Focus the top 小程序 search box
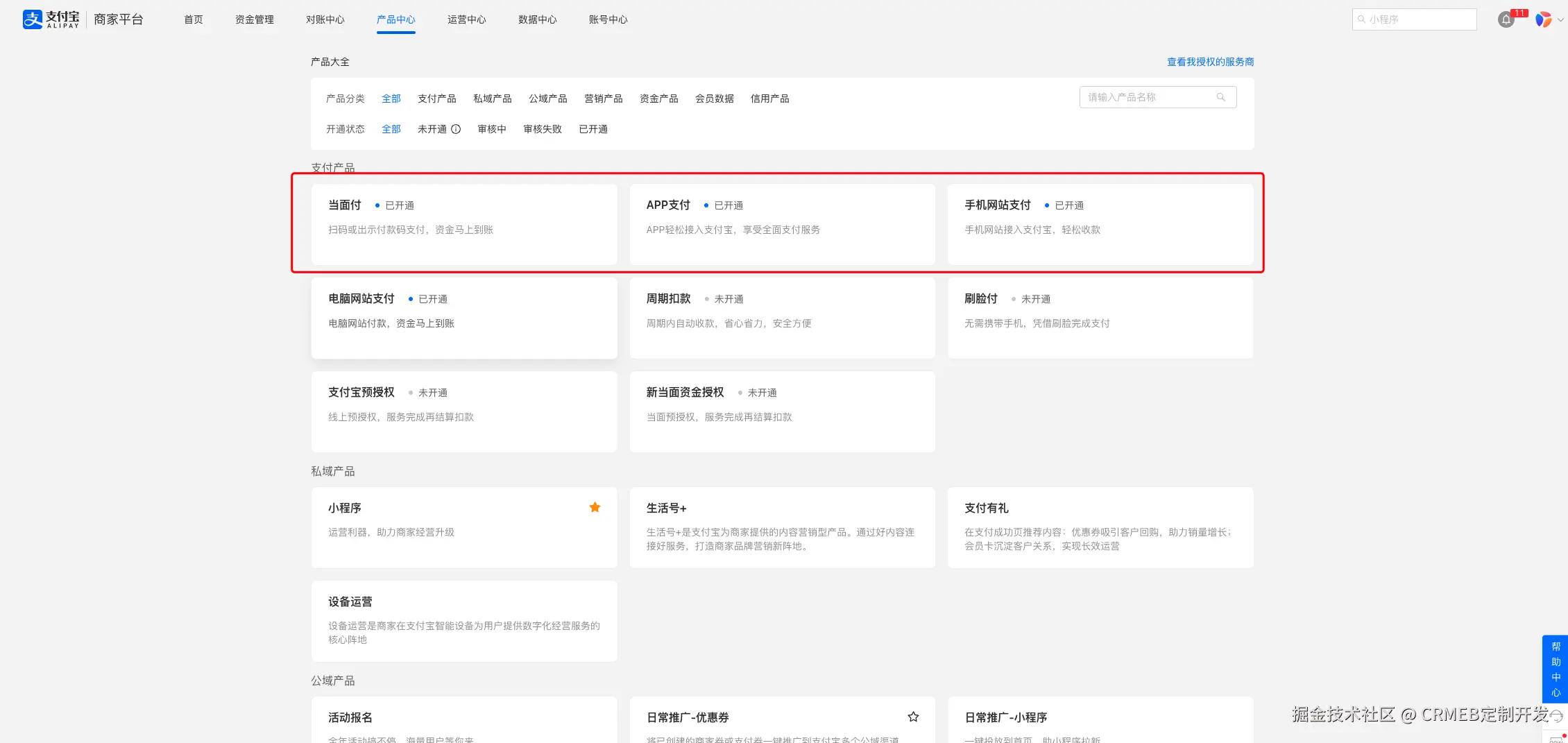The width and height of the screenshot is (1568, 743). click(1415, 19)
